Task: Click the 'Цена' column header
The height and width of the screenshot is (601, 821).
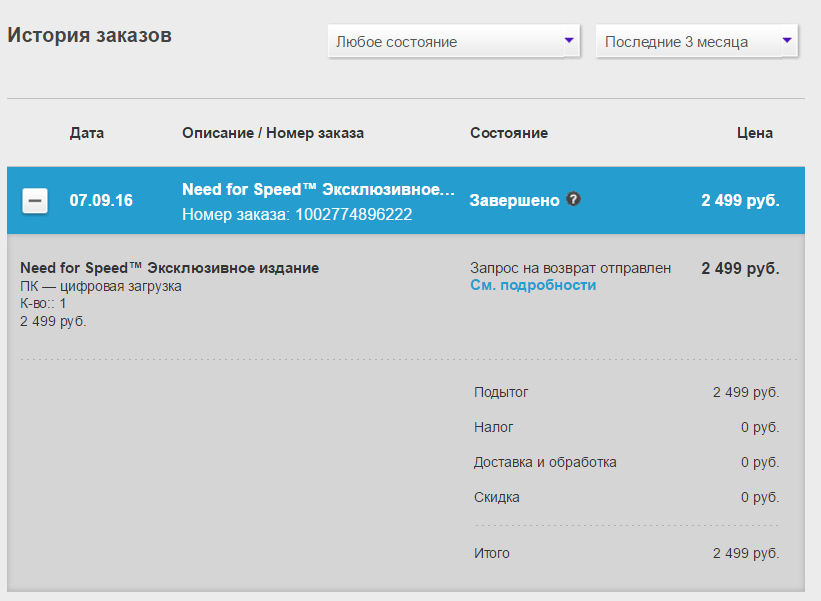Action: point(755,133)
